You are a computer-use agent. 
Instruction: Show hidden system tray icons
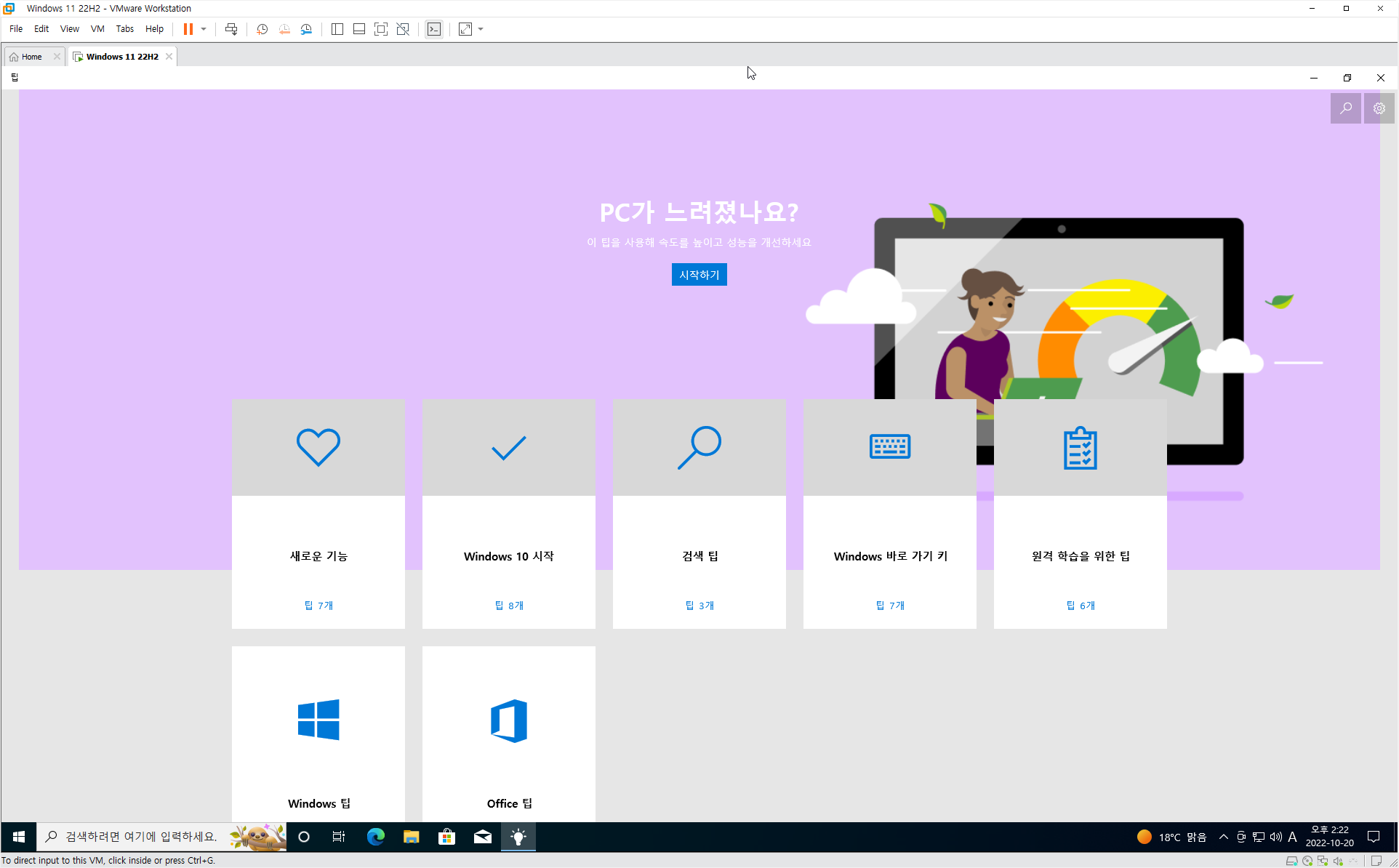point(1224,837)
